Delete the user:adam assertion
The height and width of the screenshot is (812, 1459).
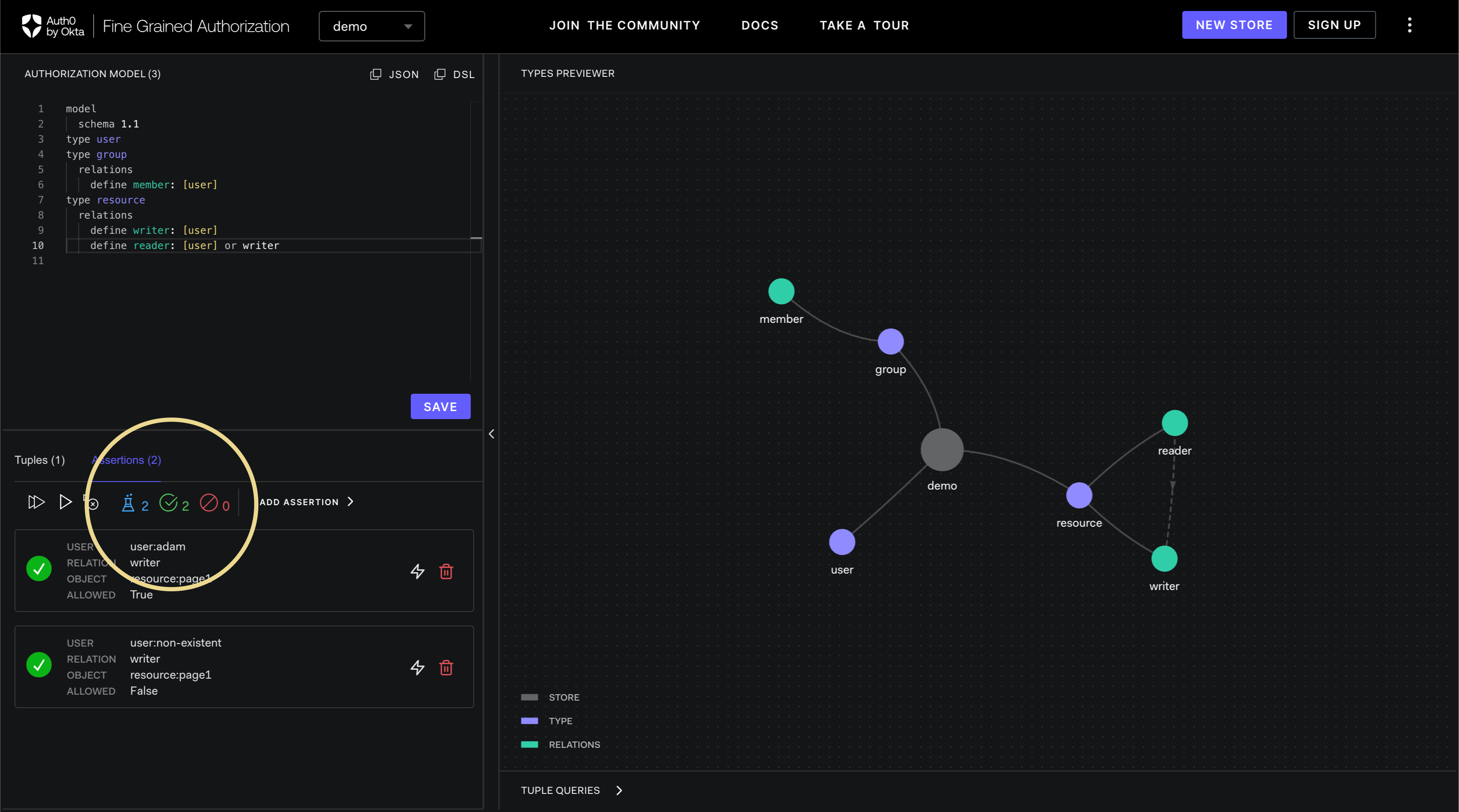446,571
